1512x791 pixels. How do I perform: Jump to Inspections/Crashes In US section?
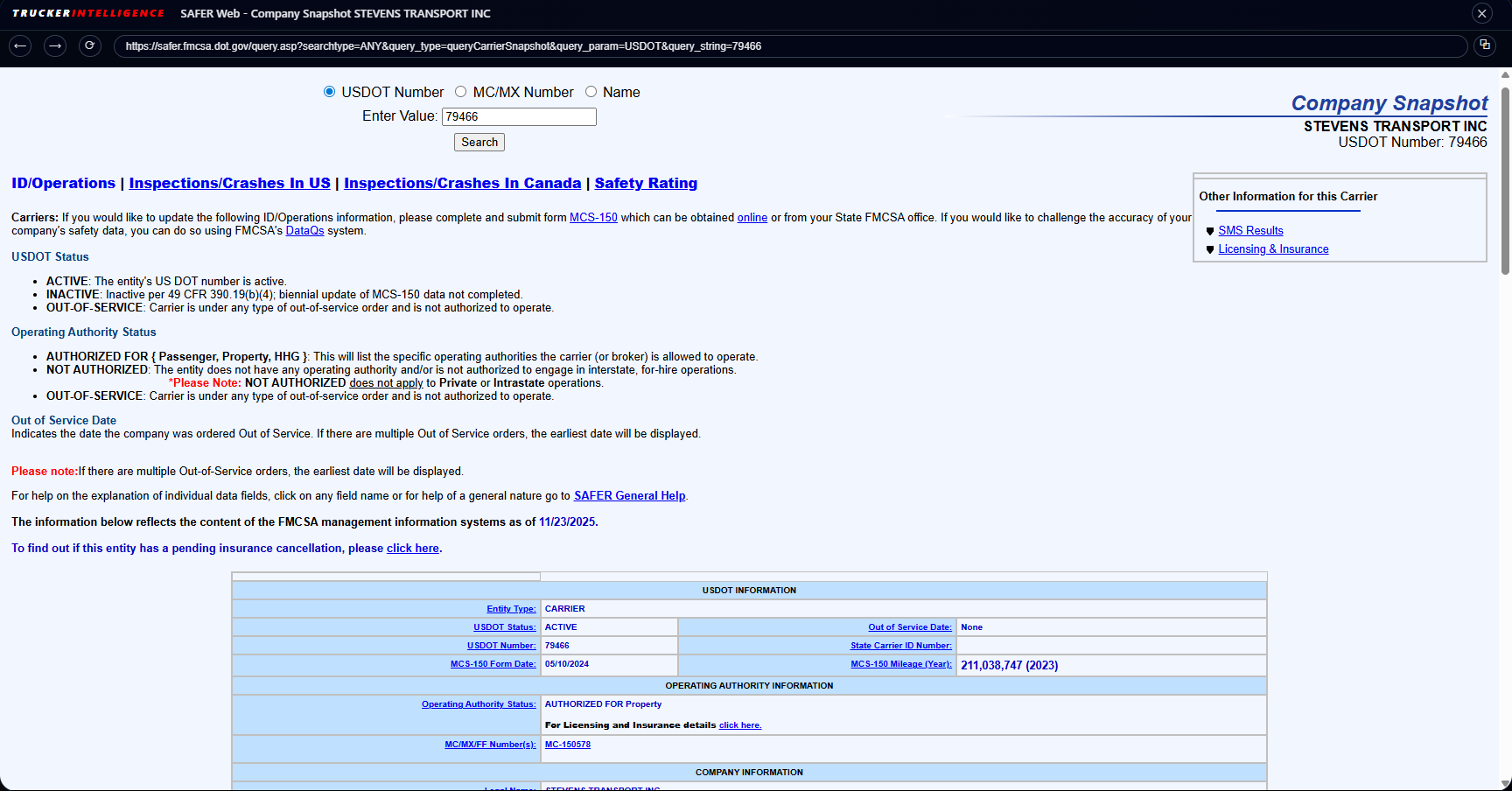click(229, 183)
